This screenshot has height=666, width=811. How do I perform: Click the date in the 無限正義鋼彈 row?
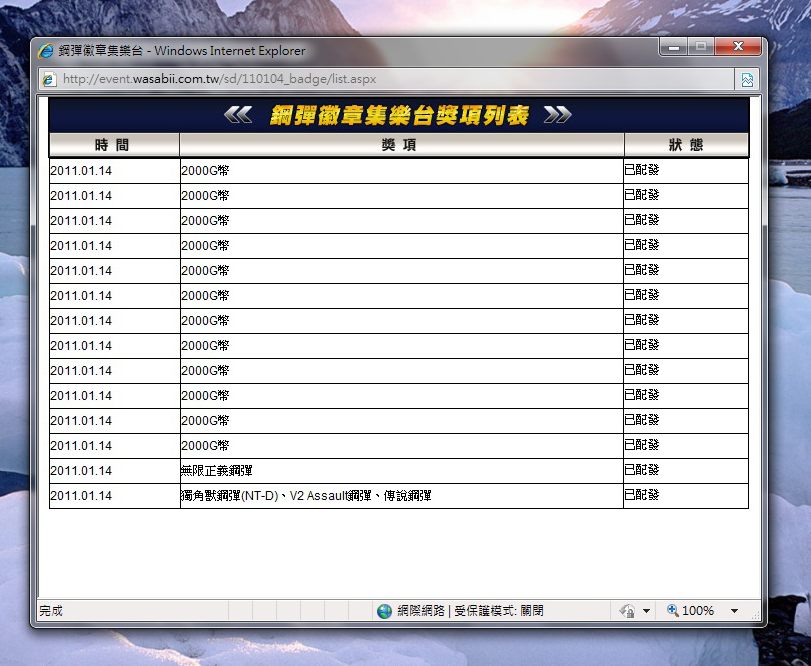[81, 471]
